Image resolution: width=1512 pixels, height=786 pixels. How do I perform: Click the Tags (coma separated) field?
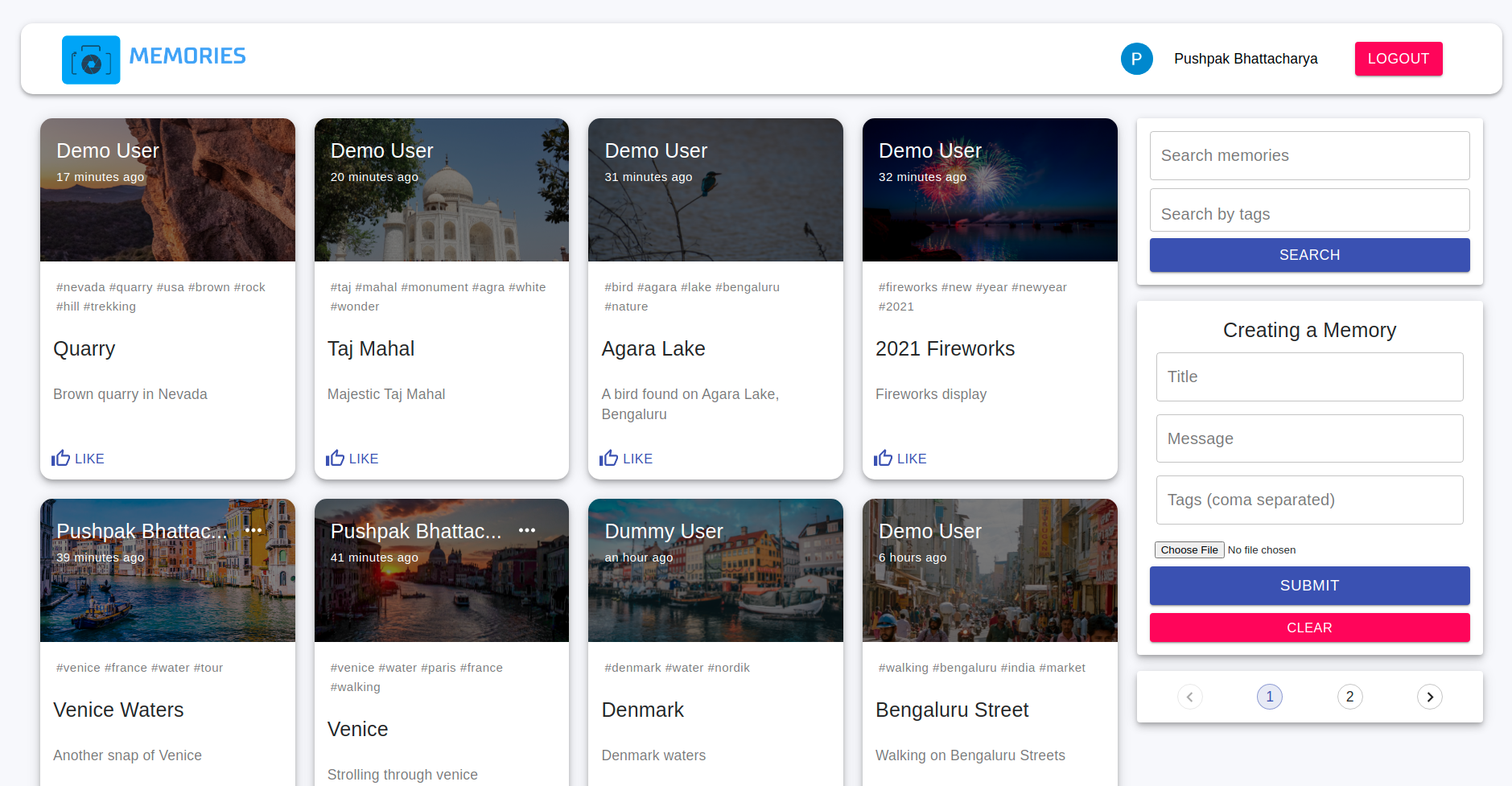tap(1310, 500)
